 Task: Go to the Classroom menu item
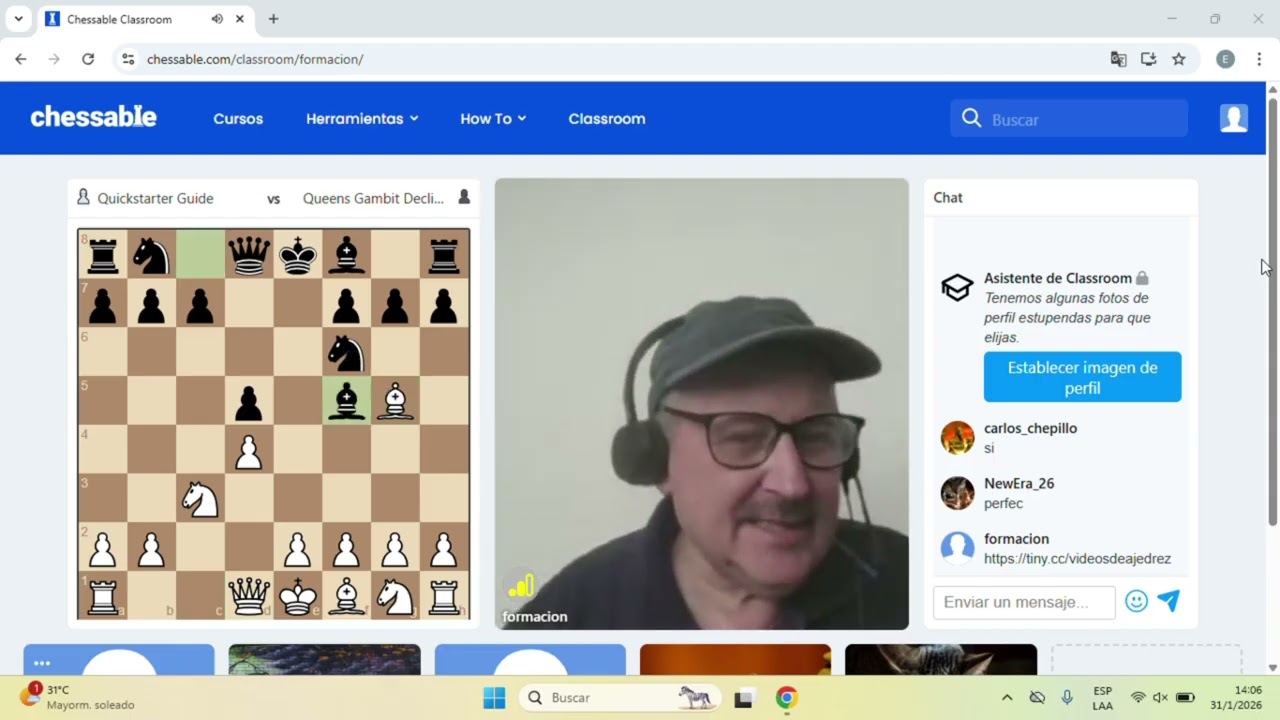tap(607, 118)
